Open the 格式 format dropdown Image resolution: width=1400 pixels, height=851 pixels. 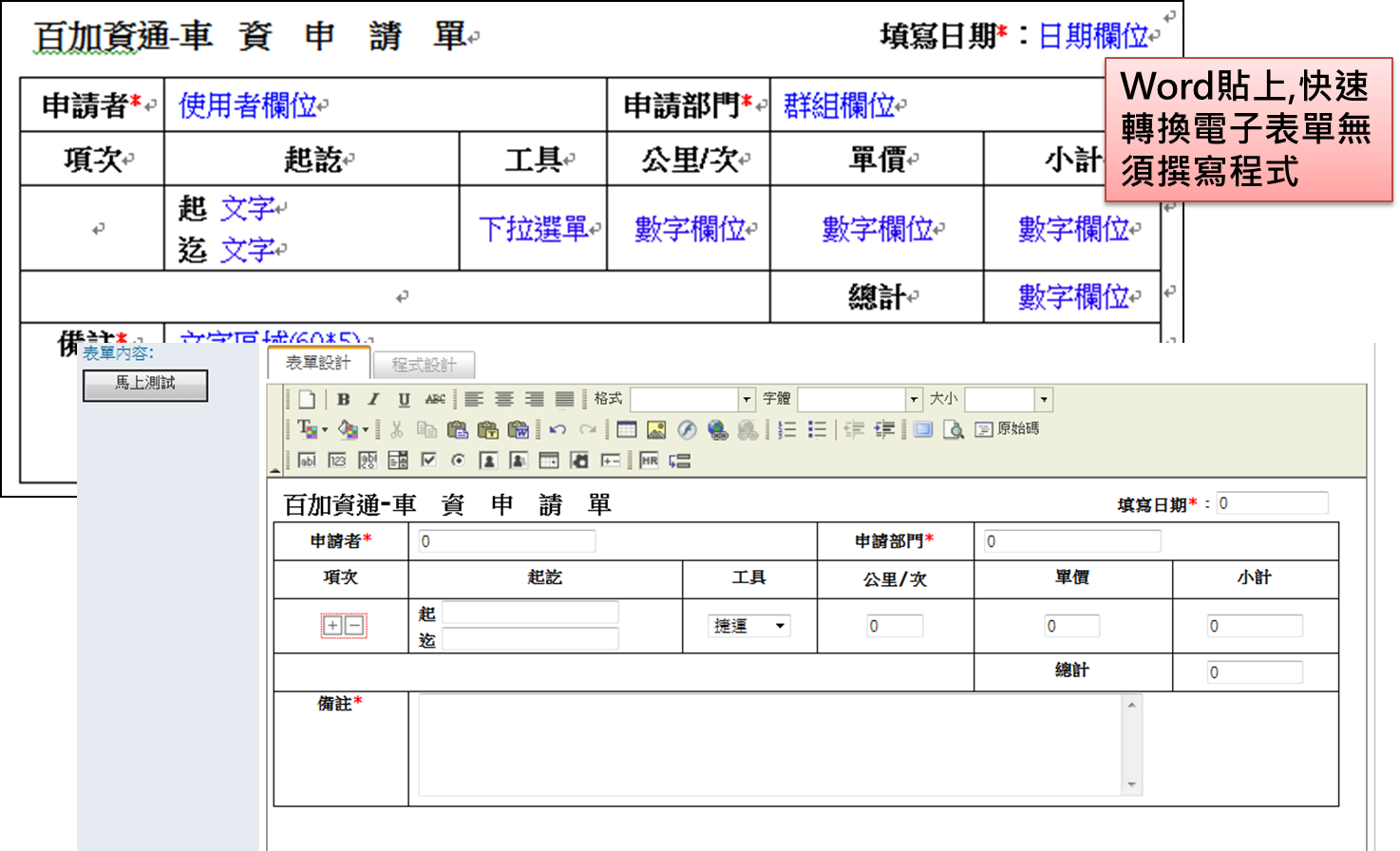coord(692,399)
